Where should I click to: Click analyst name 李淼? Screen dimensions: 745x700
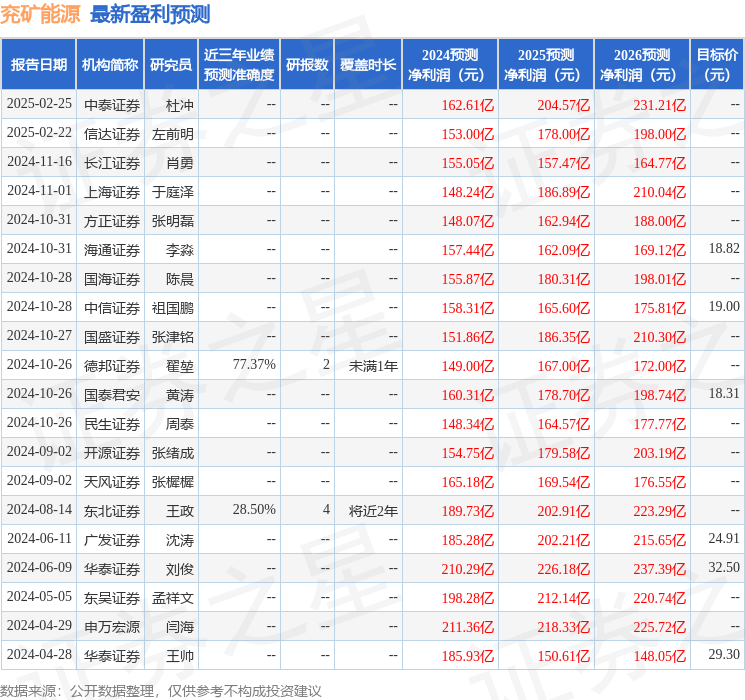pos(180,250)
